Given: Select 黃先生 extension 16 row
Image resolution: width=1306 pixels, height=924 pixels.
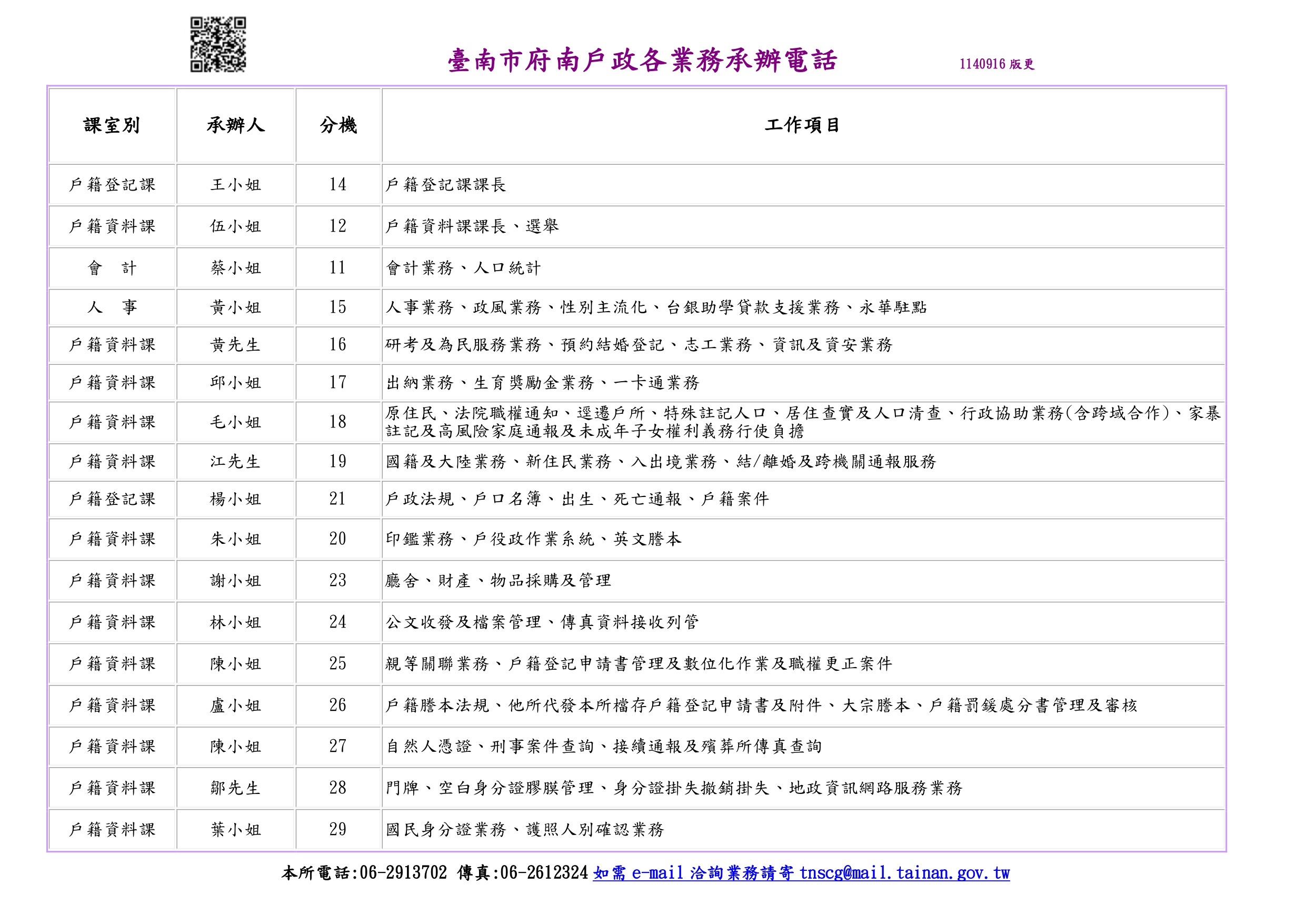Looking at the screenshot, I should point(235,345).
